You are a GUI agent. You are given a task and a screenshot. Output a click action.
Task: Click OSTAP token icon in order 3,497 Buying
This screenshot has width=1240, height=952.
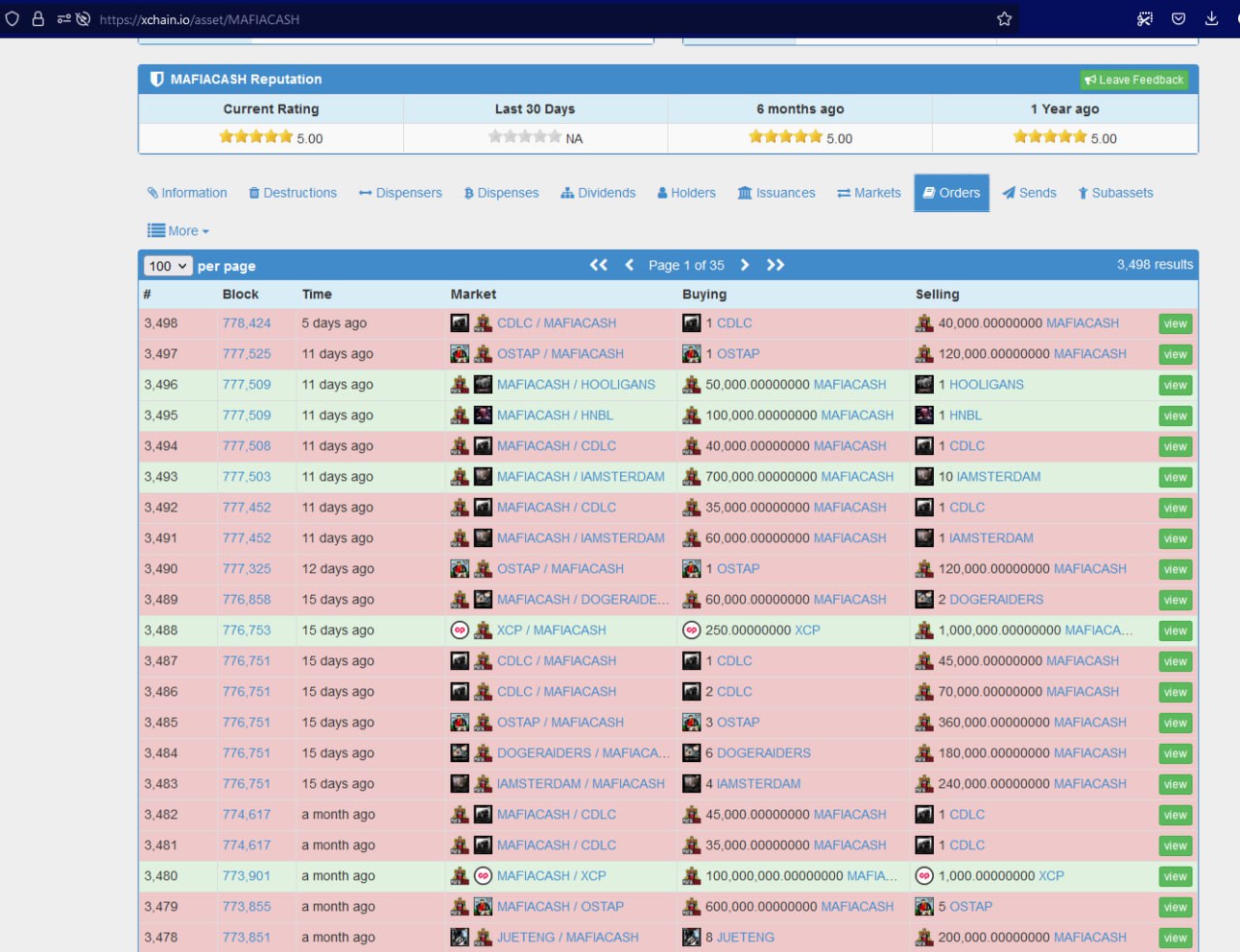click(x=692, y=354)
